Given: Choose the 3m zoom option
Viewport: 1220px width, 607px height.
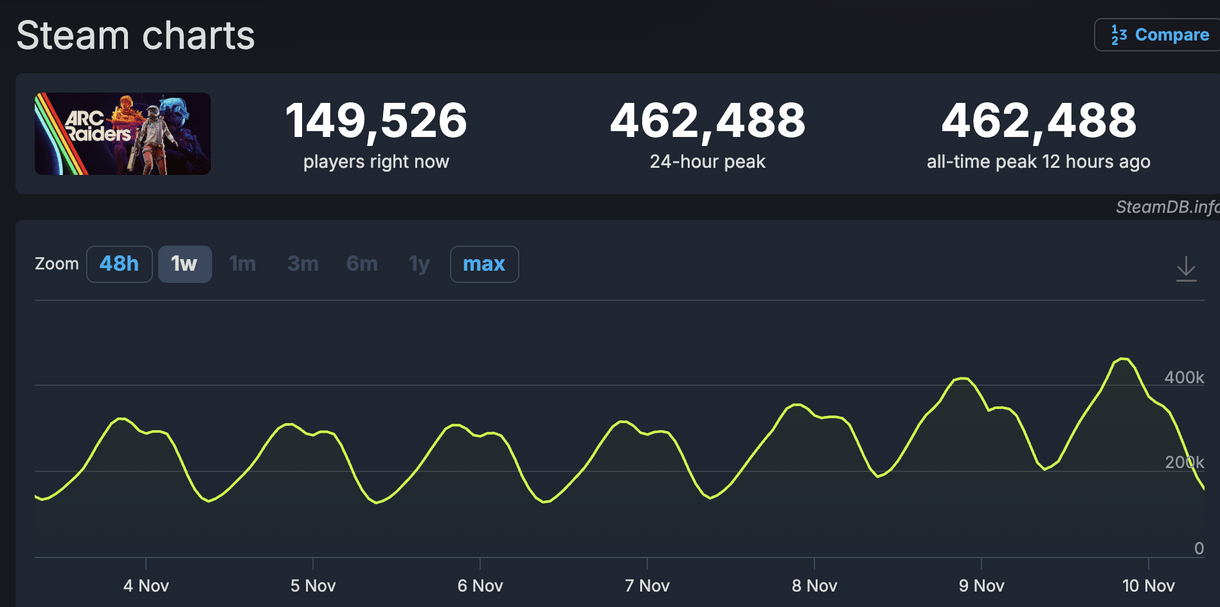Looking at the screenshot, I should [x=303, y=264].
